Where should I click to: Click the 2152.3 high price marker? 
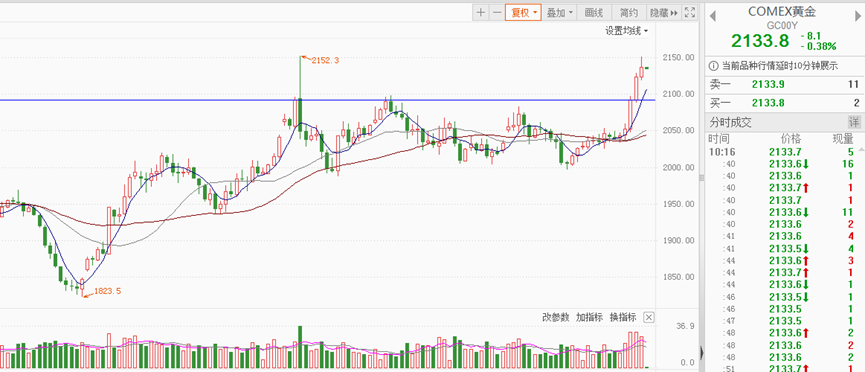pyautogui.click(x=325, y=60)
